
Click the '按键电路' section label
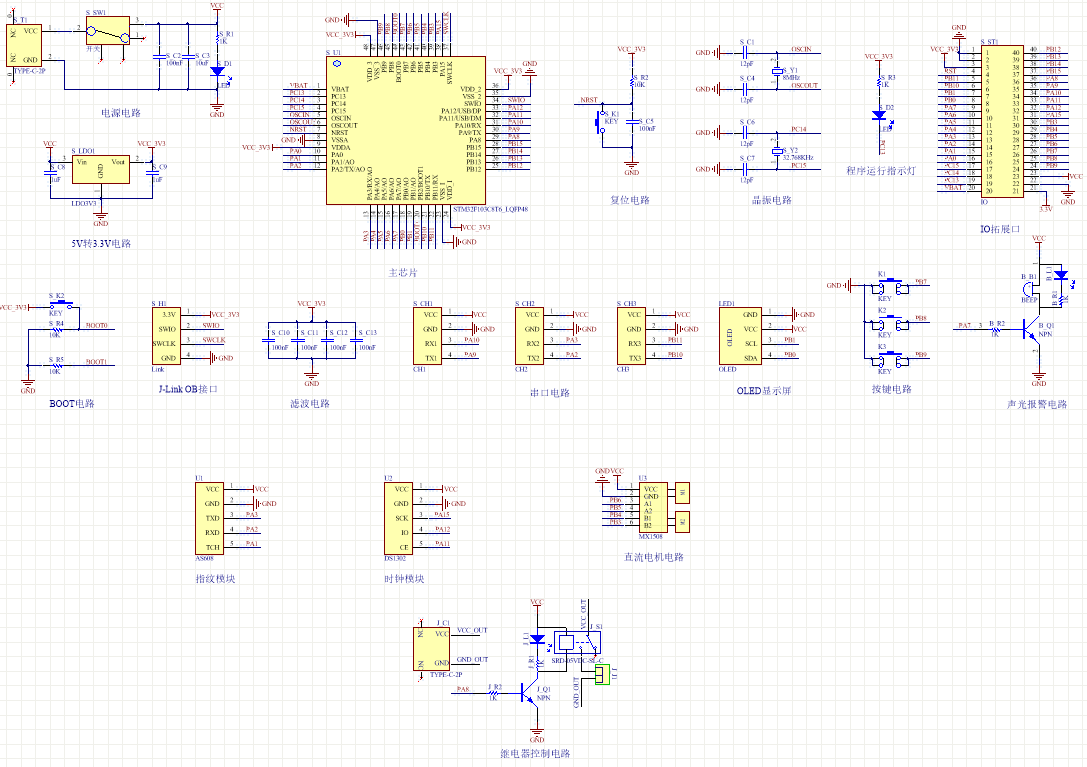(892, 389)
